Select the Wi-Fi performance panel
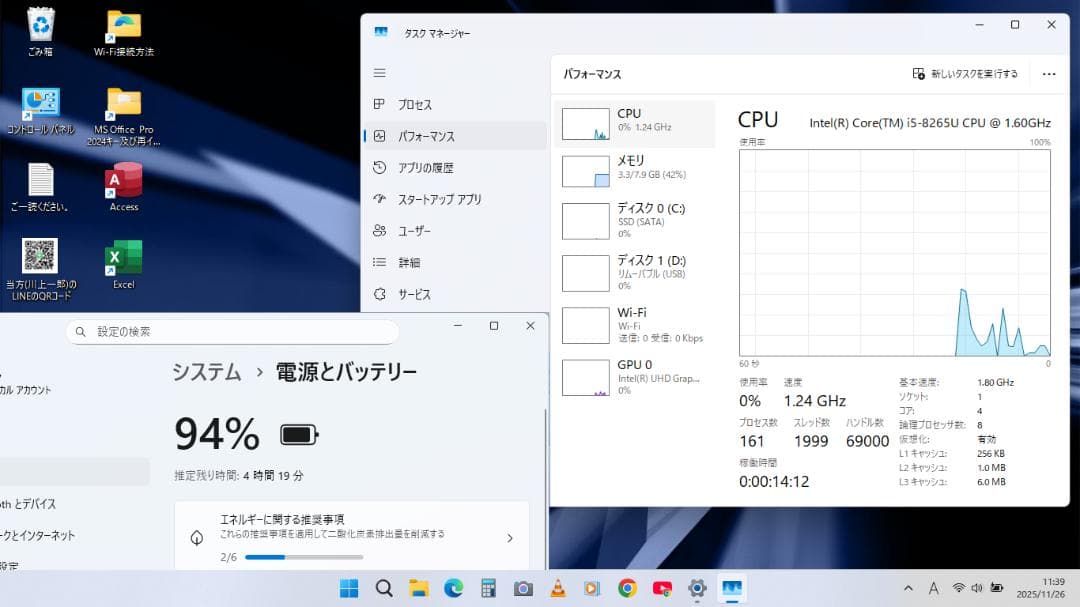Image resolution: width=1080 pixels, height=607 pixels. (634, 325)
